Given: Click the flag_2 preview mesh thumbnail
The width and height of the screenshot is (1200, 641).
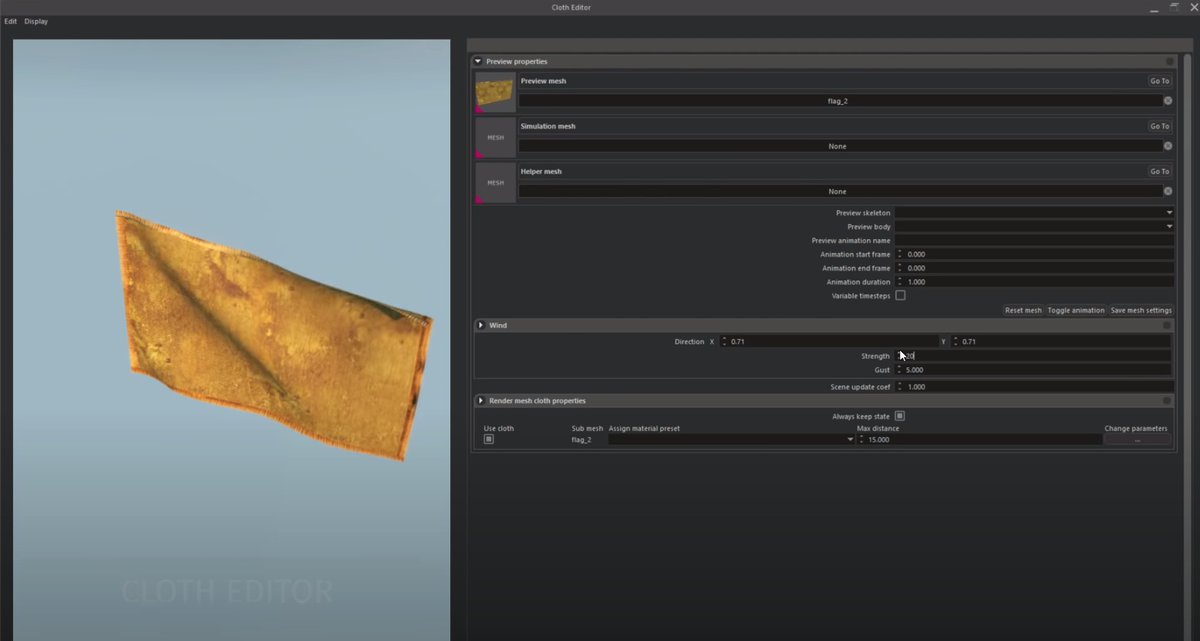Looking at the screenshot, I should click(495, 92).
